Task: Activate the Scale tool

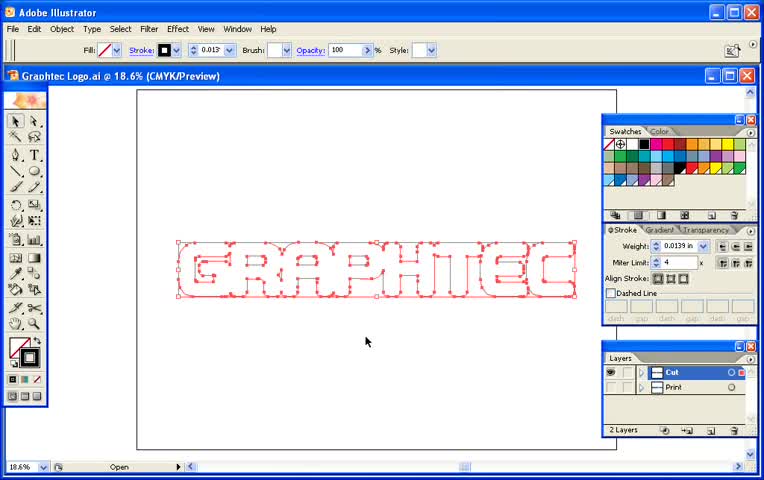Action: point(34,205)
